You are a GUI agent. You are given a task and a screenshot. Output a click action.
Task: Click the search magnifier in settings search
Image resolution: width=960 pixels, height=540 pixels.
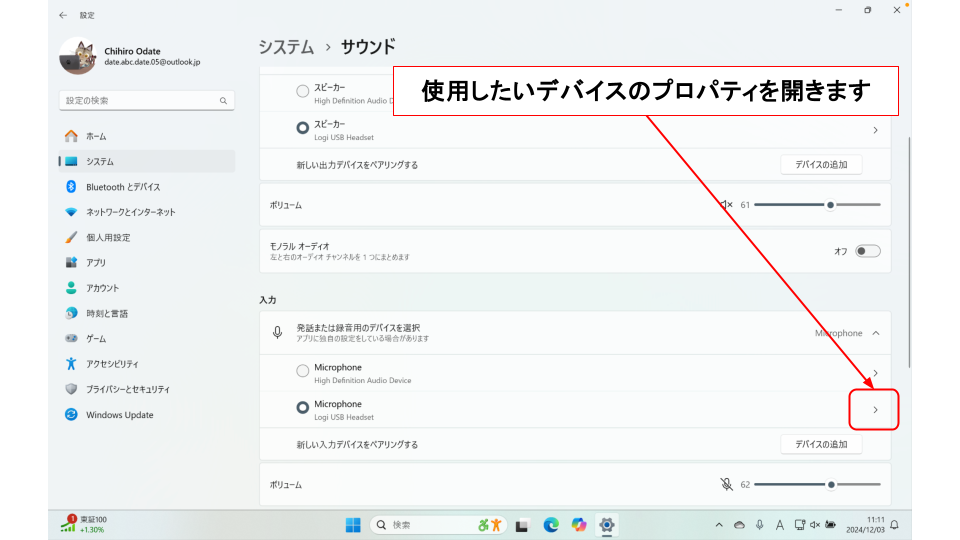pos(223,101)
